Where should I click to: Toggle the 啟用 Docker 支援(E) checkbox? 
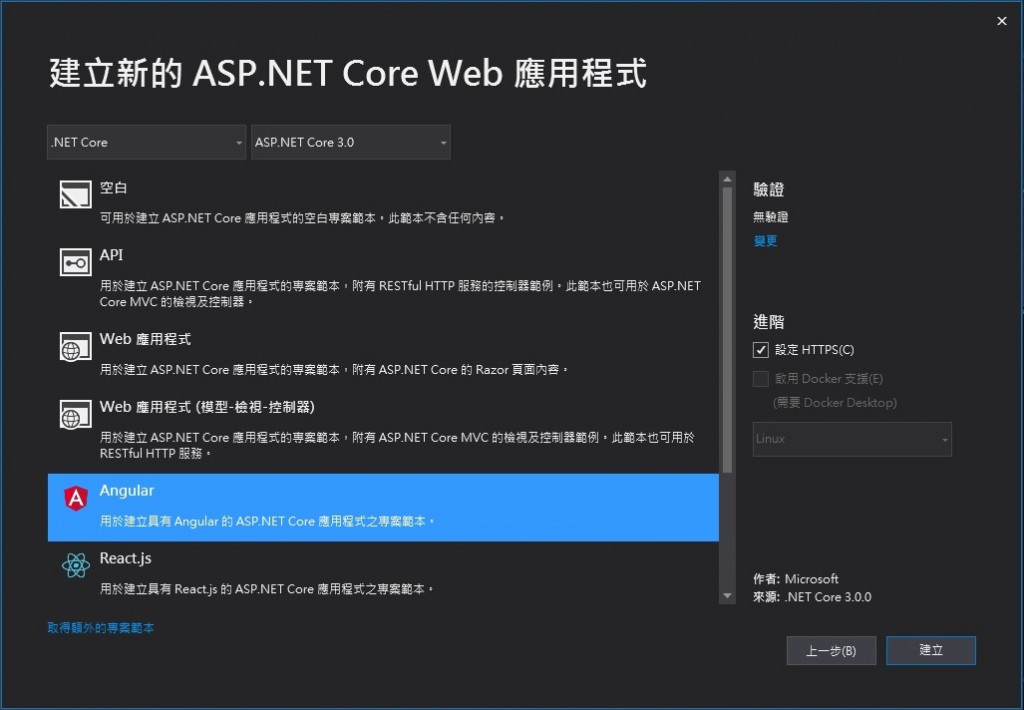[x=761, y=379]
